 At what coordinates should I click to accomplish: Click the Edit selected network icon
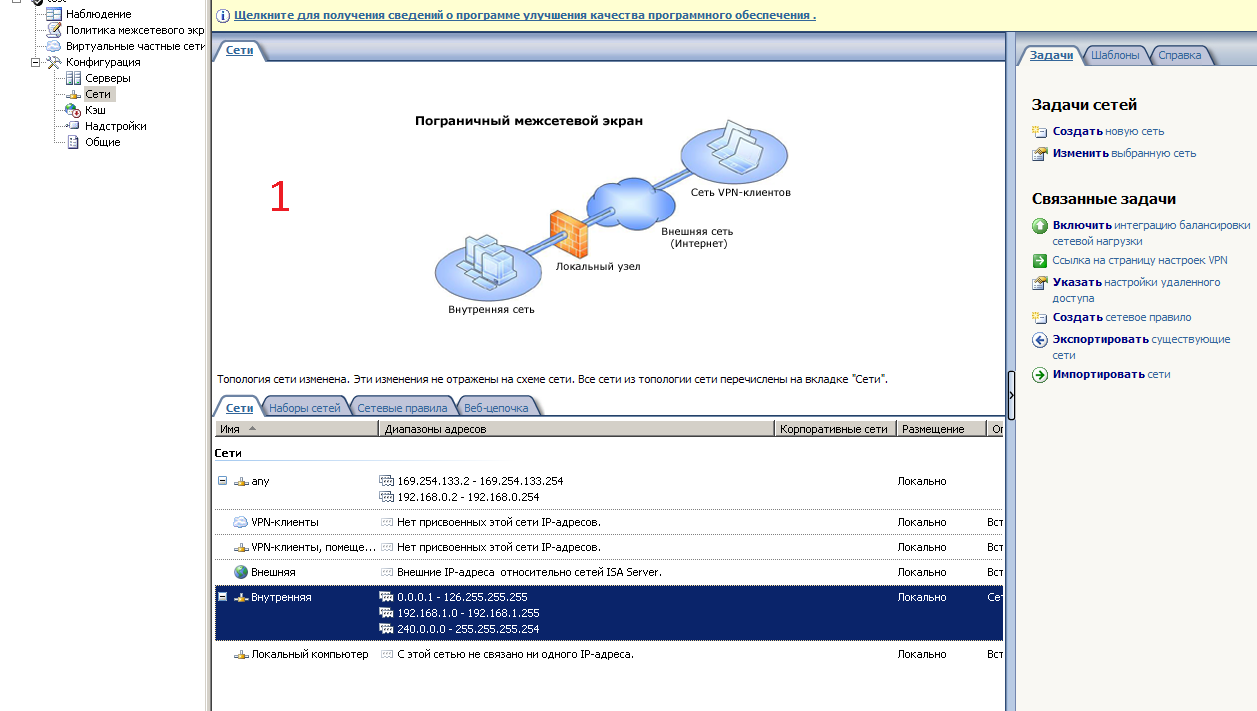click(x=1040, y=154)
